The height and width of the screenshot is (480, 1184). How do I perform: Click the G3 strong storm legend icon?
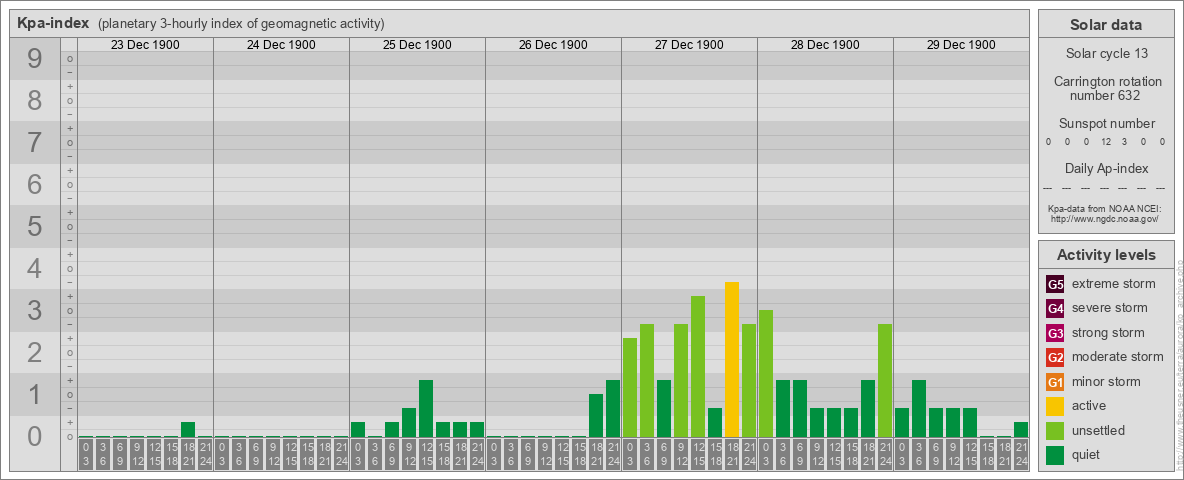pos(1055,333)
